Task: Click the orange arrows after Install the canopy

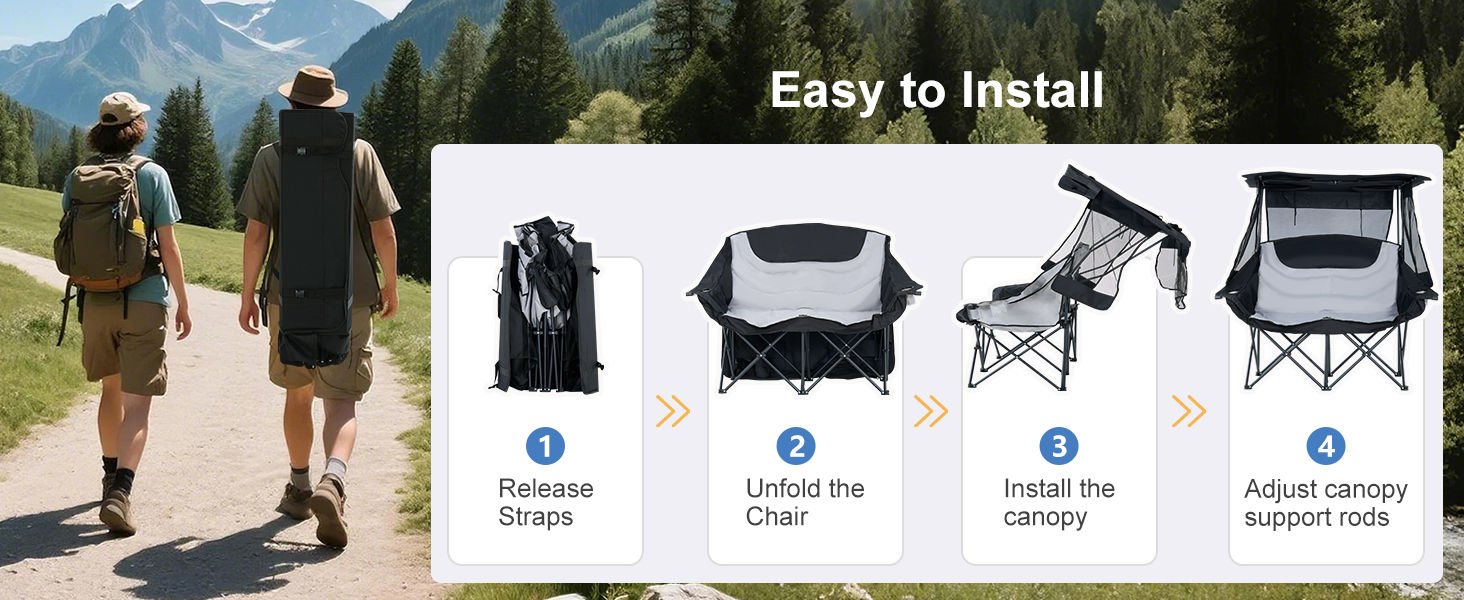Action: tap(1189, 411)
